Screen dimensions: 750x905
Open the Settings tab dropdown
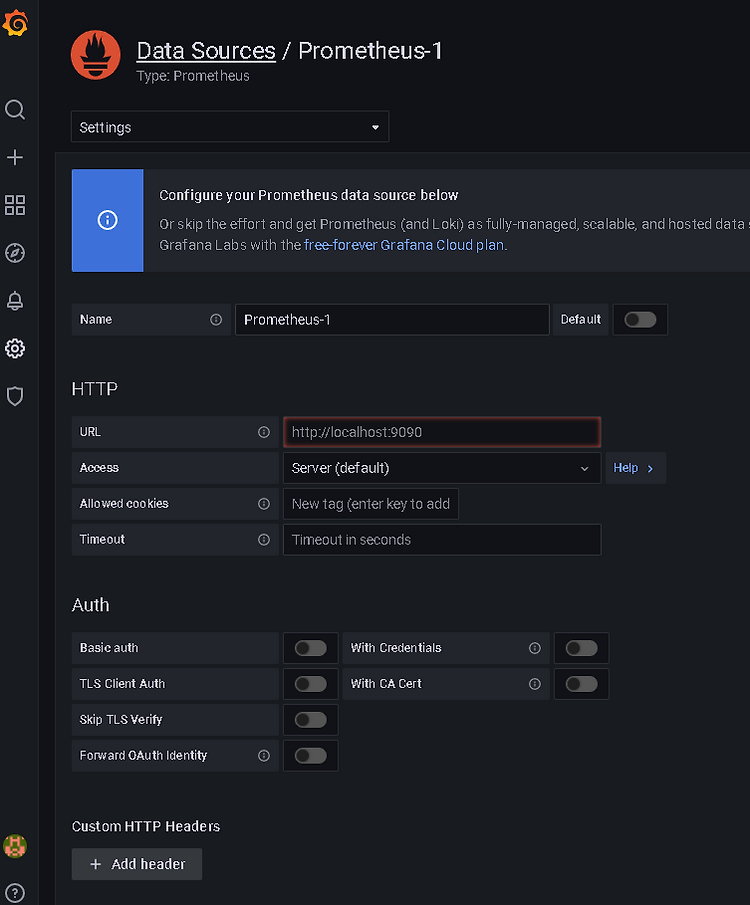[x=230, y=126]
